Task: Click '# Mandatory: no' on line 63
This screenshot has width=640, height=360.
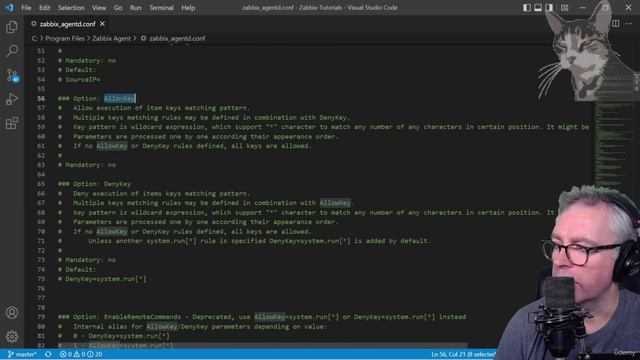Action: coord(87,165)
